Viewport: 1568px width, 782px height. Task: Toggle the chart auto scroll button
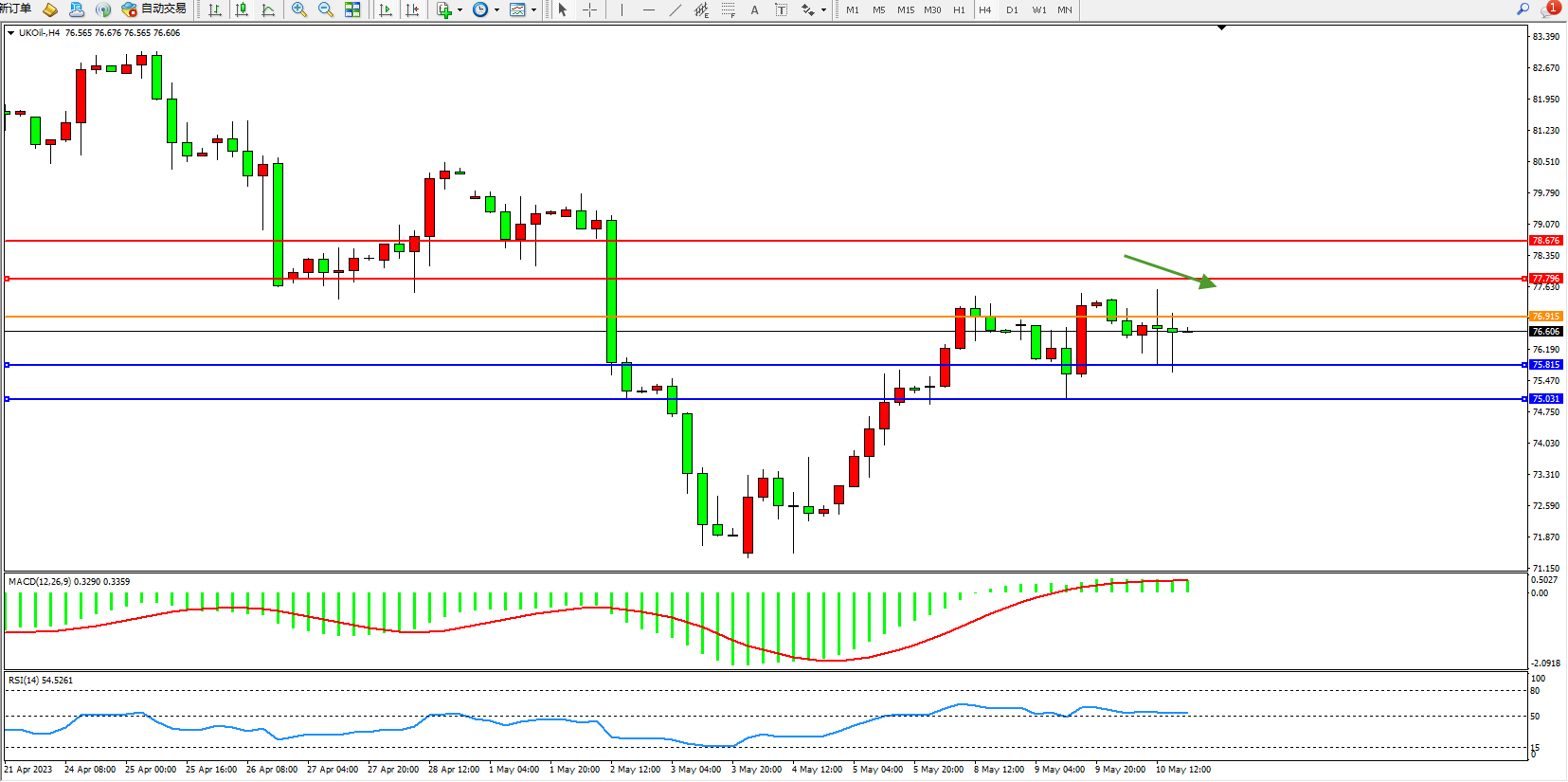386,9
